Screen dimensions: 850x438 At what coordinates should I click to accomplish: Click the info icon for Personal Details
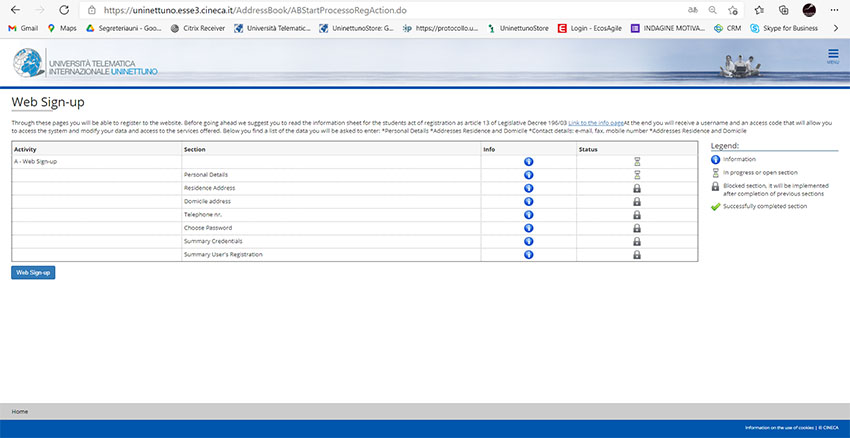[528, 175]
